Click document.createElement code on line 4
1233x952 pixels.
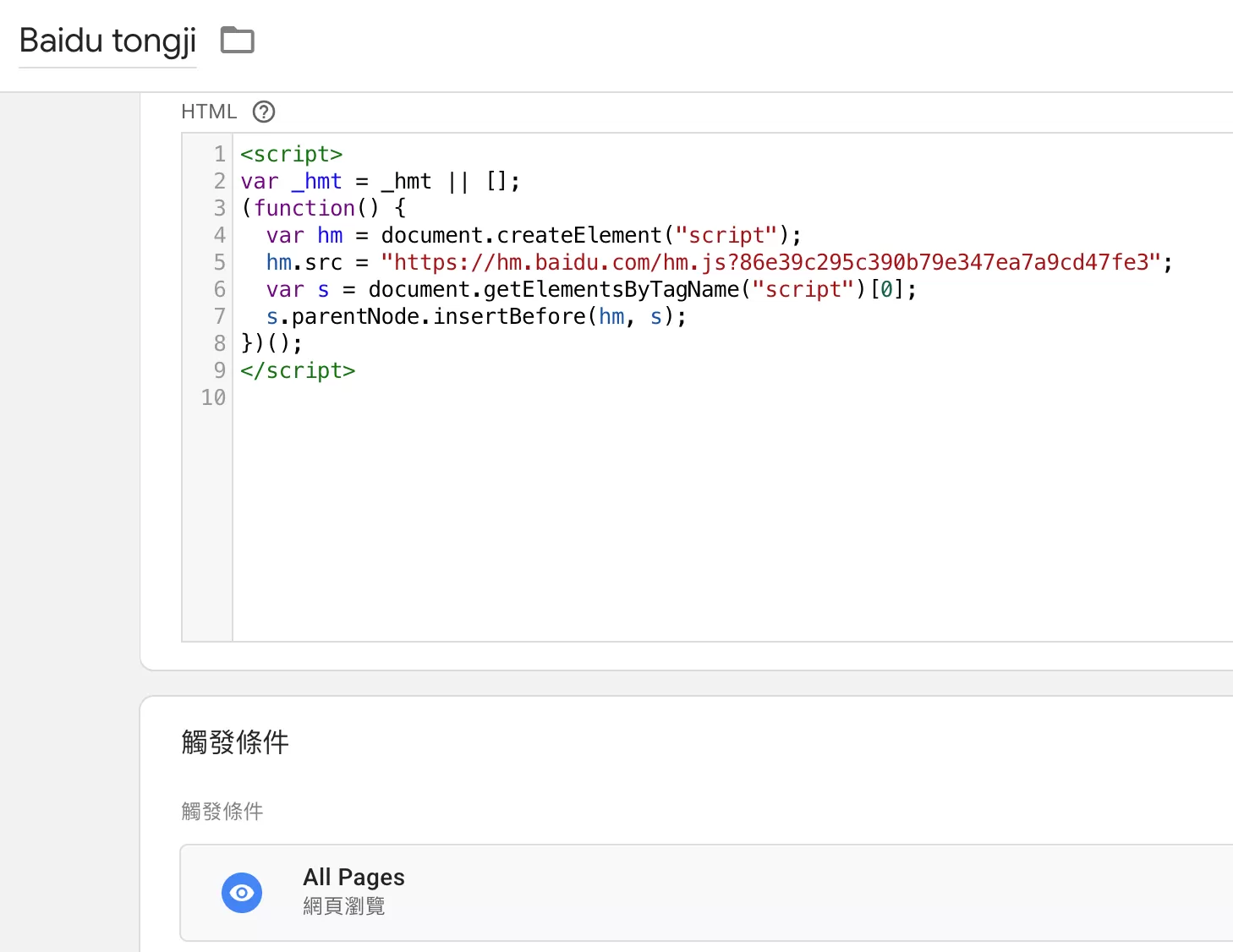pyautogui.click(x=521, y=235)
